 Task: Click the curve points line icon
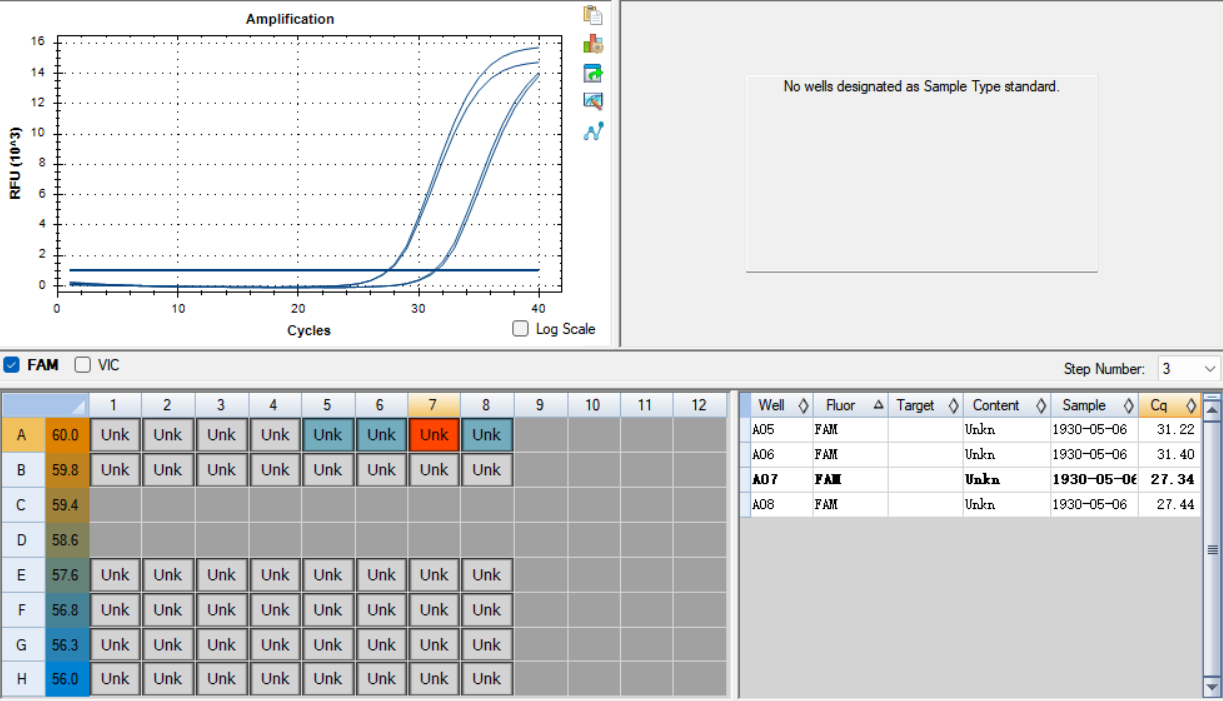593,131
